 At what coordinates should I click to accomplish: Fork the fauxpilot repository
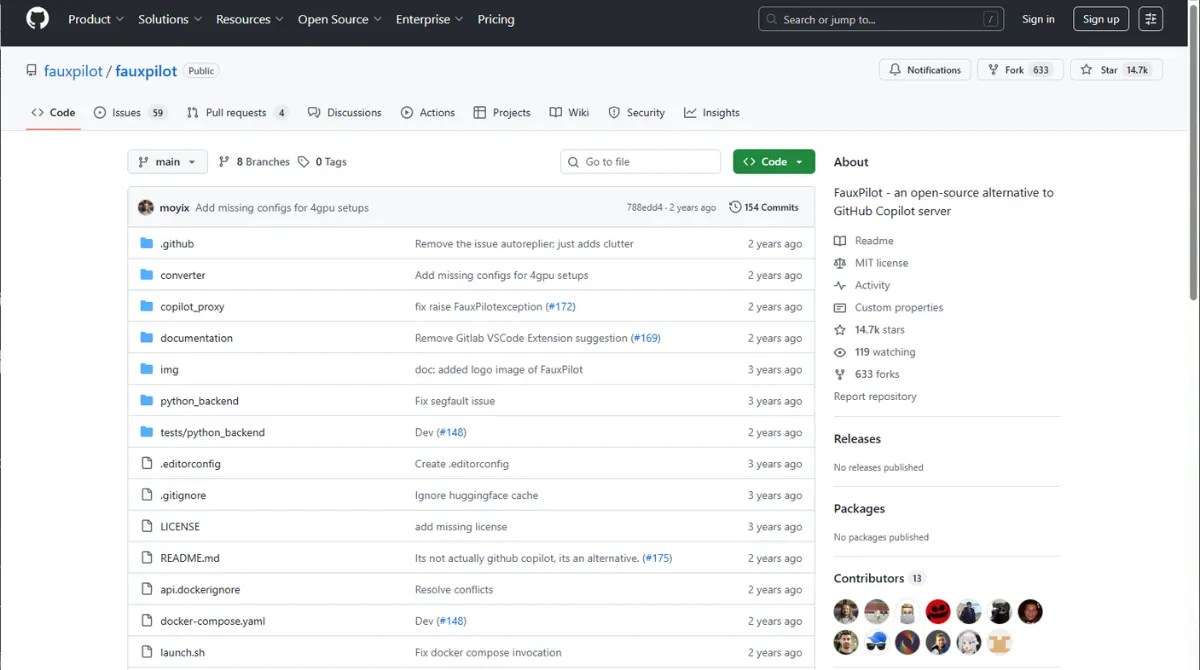(1019, 70)
